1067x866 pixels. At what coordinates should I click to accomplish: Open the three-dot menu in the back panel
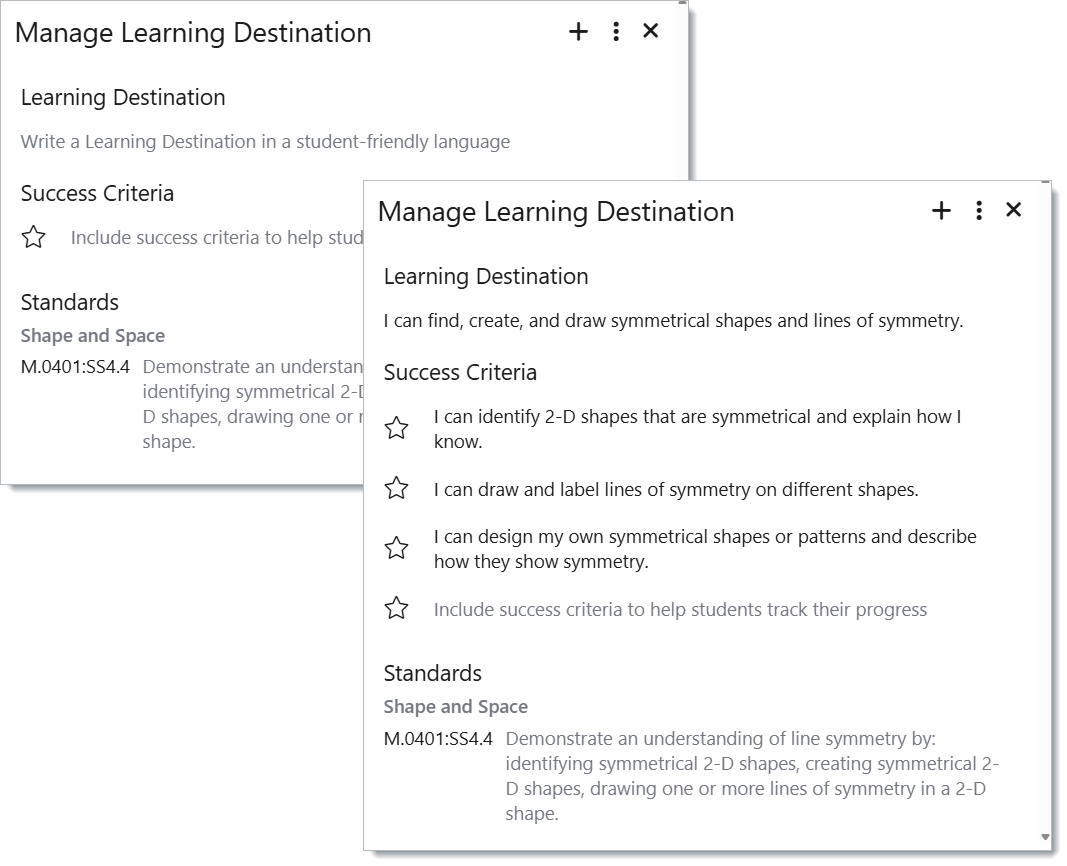point(615,32)
